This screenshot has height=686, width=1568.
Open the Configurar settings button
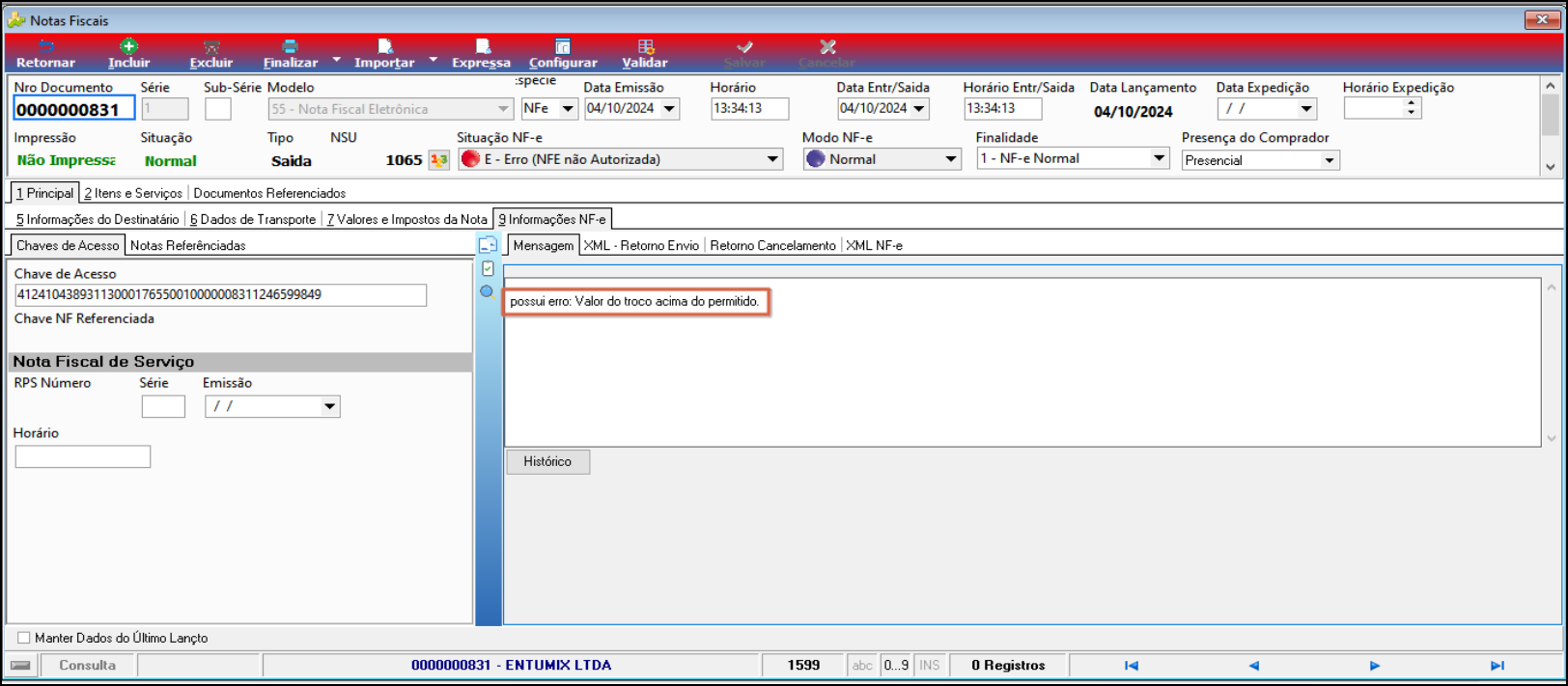click(x=563, y=54)
